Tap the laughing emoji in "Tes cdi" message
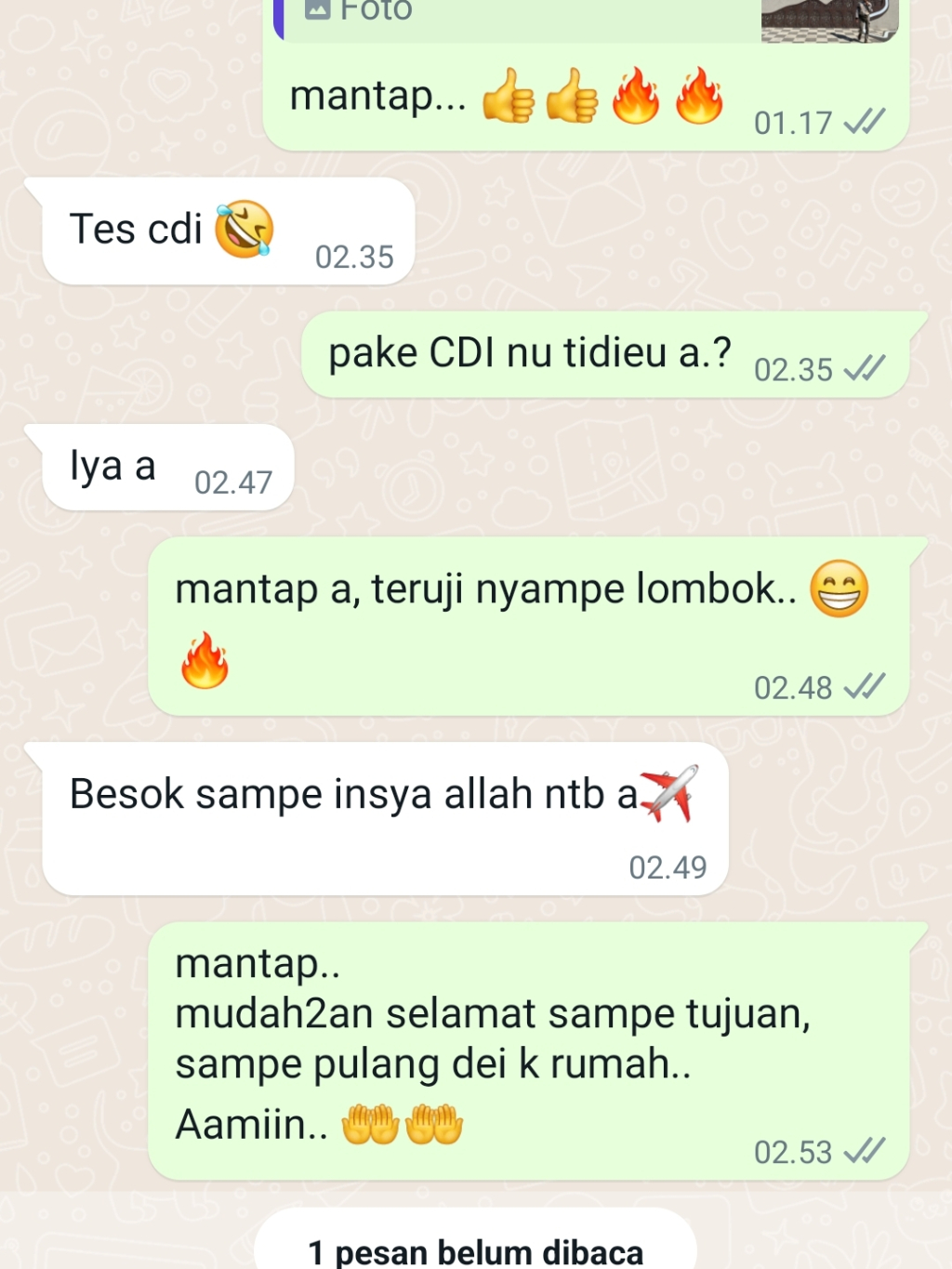Viewport: 952px width, 1269px height. pos(245,229)
